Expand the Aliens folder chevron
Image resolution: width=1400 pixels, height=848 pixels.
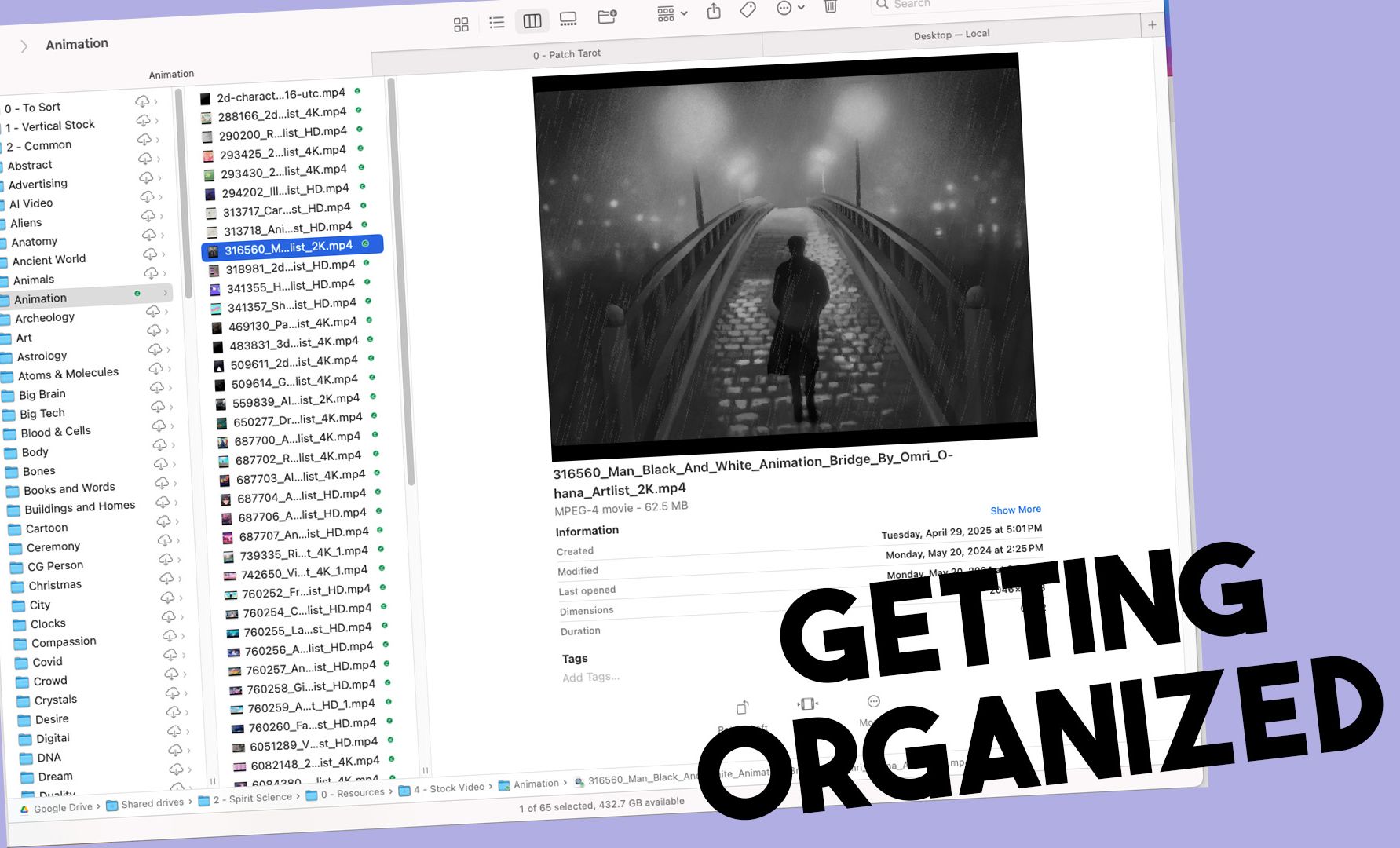coord(162,216)
